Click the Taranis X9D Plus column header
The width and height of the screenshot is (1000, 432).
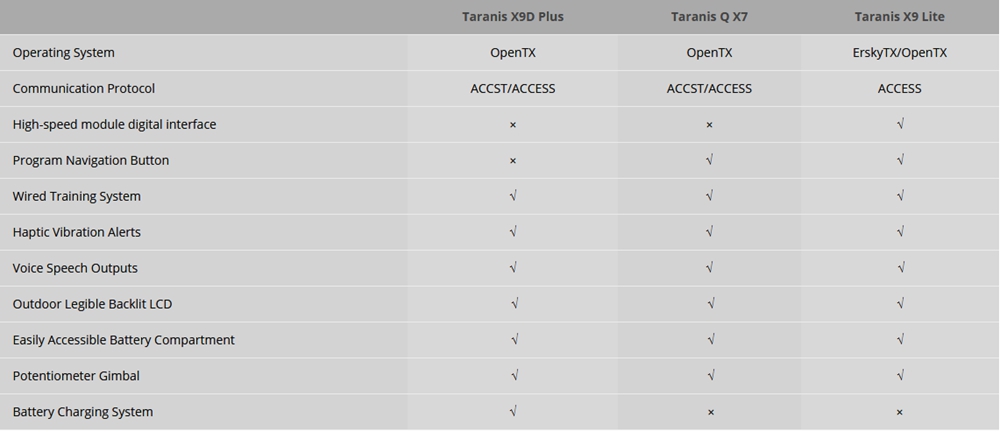click(x=512, y=17)
